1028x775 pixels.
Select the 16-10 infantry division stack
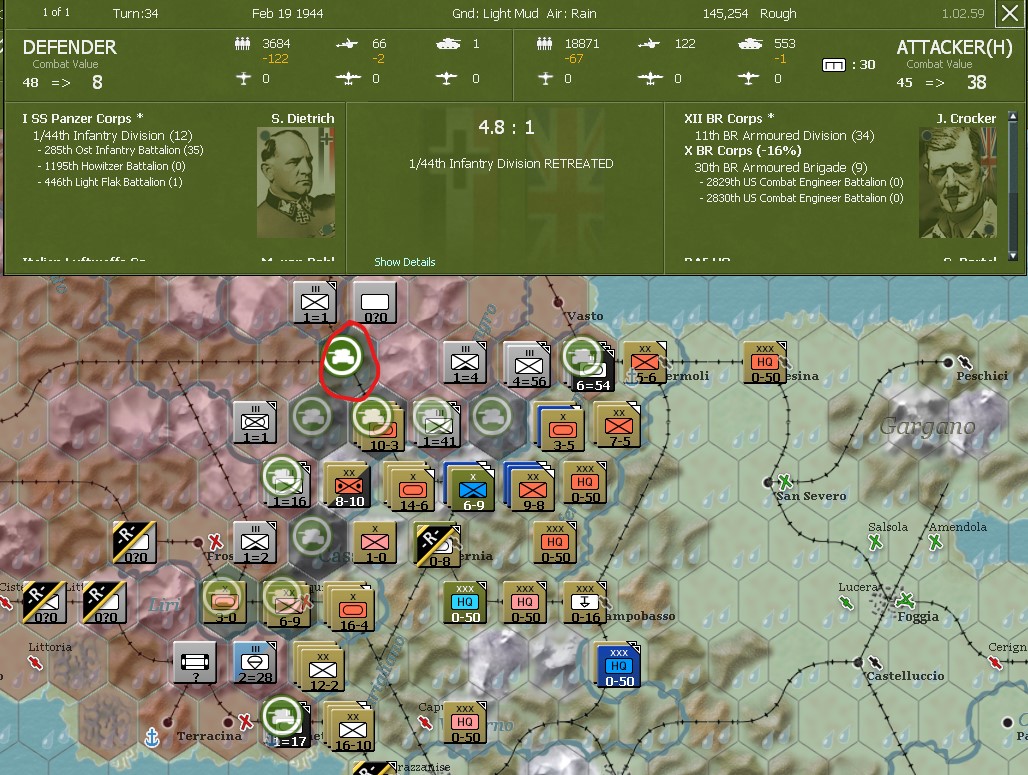pyautogui.click(x=350, y=728)
